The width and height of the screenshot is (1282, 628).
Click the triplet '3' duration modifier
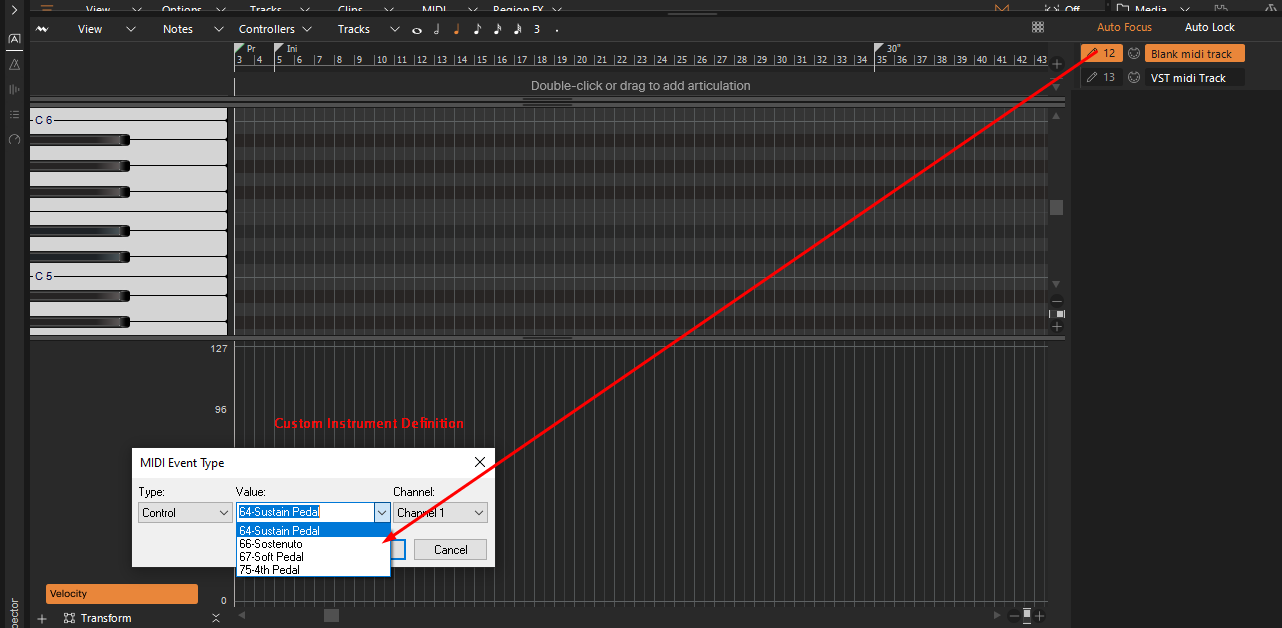(x=537, y=29)
